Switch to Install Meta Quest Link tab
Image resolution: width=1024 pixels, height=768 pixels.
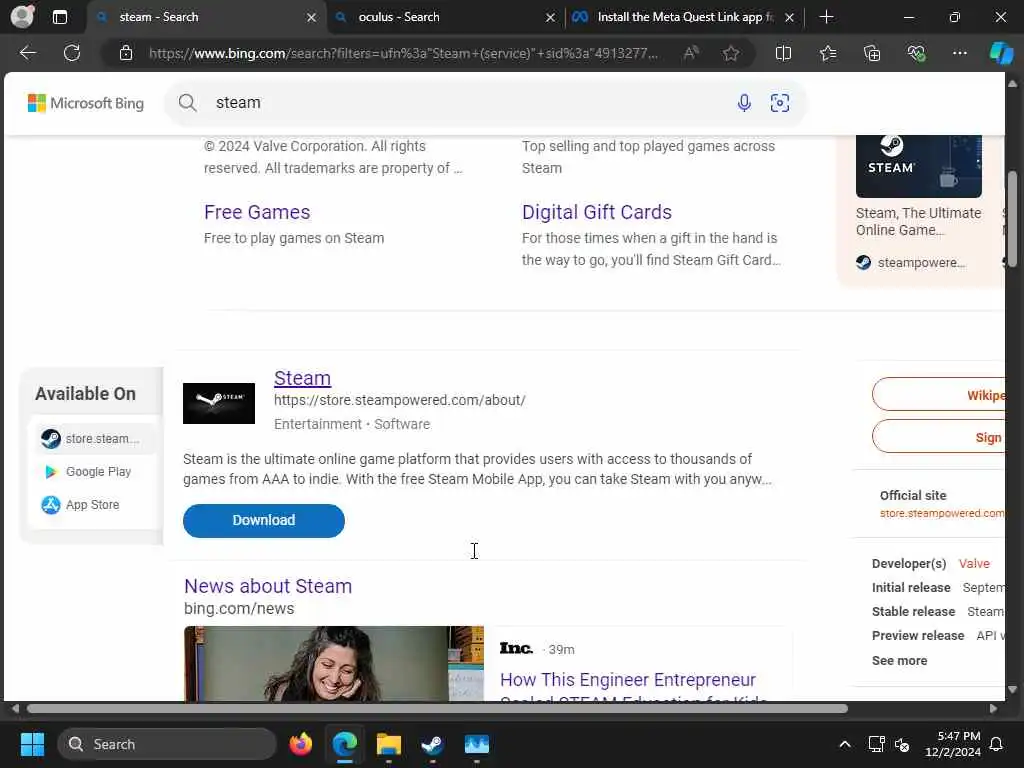682,17
